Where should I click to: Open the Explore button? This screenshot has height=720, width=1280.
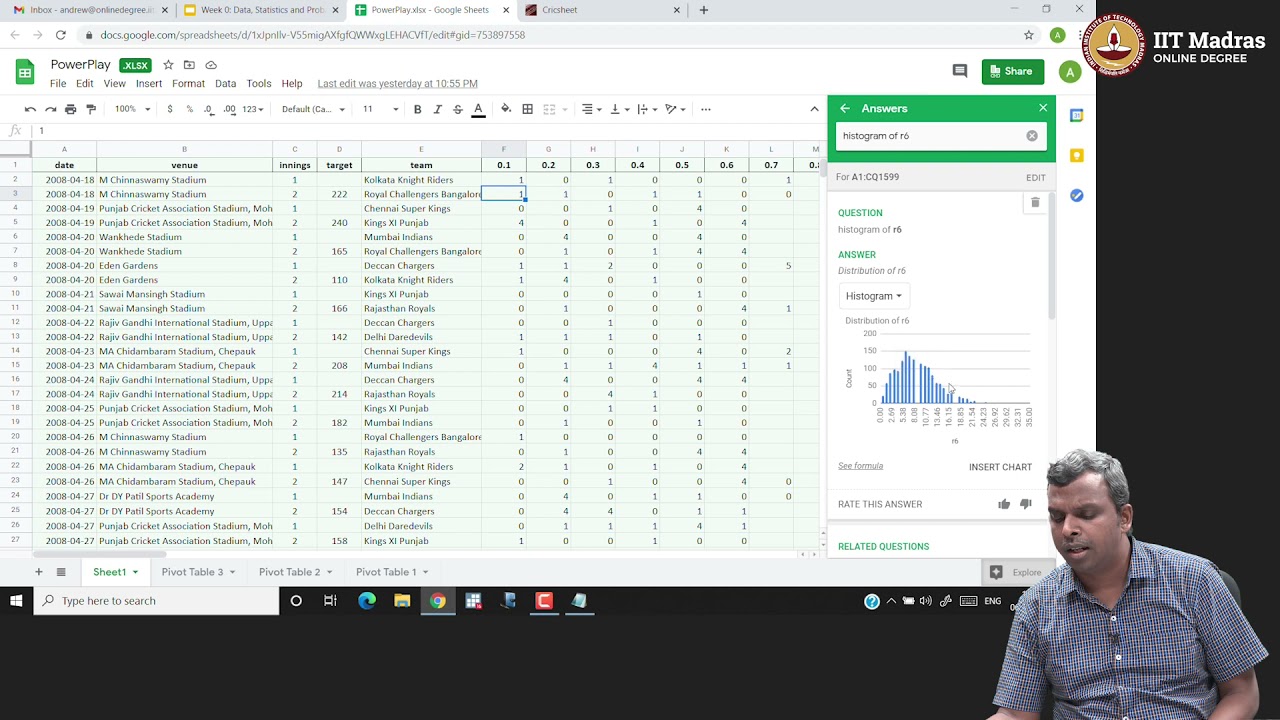click(x=1016, y=572)
